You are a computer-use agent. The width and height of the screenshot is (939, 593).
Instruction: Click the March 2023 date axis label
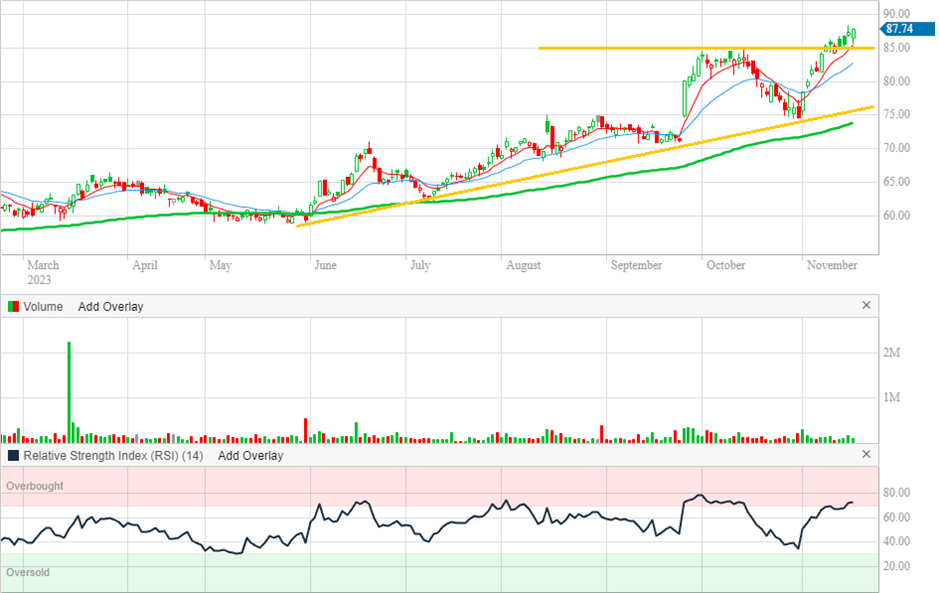[42, 272]
